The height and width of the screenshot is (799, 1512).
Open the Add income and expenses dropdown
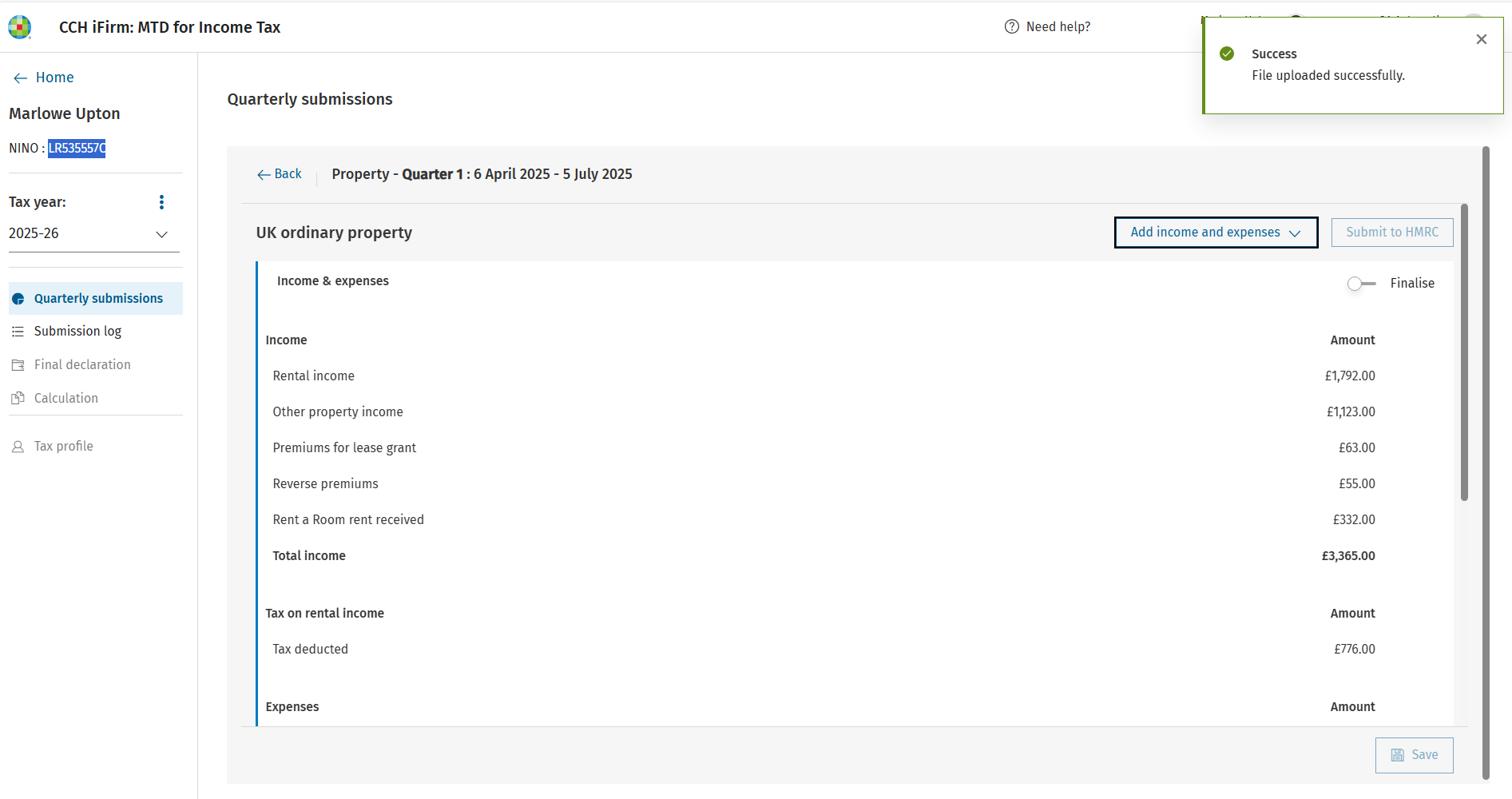point(1216,233)
